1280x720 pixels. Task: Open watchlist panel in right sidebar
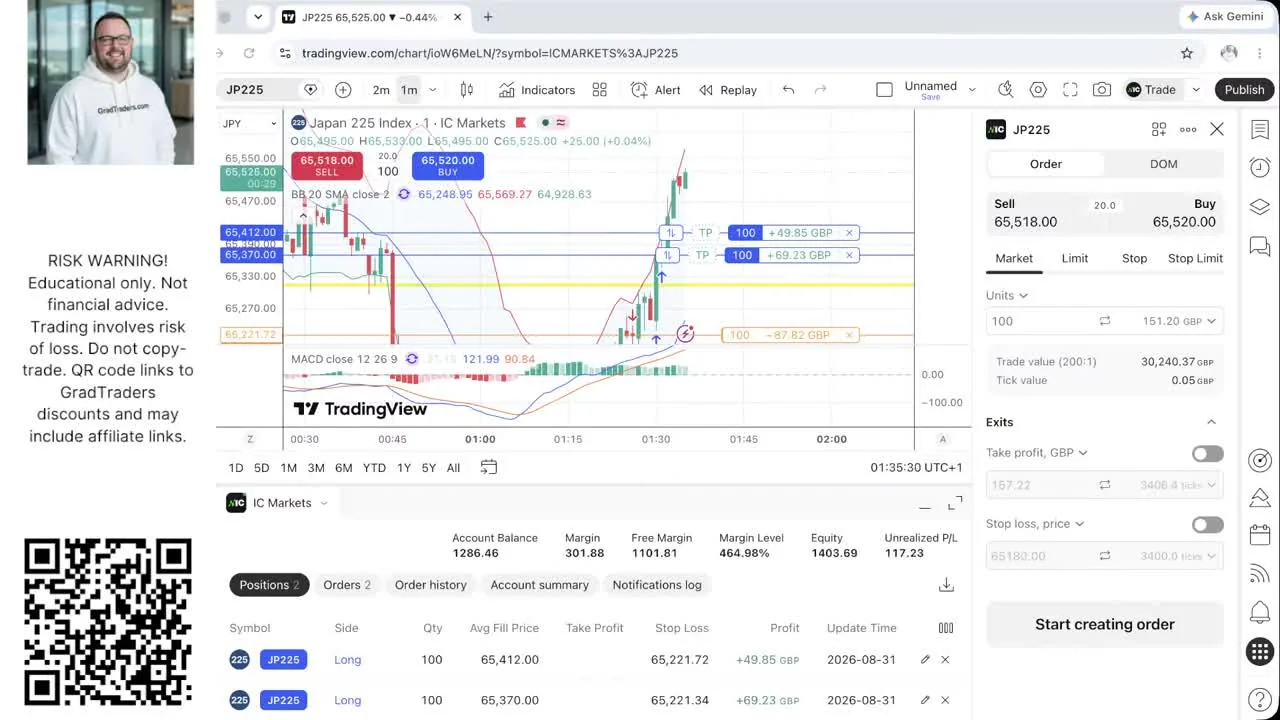coord(1260,129)
